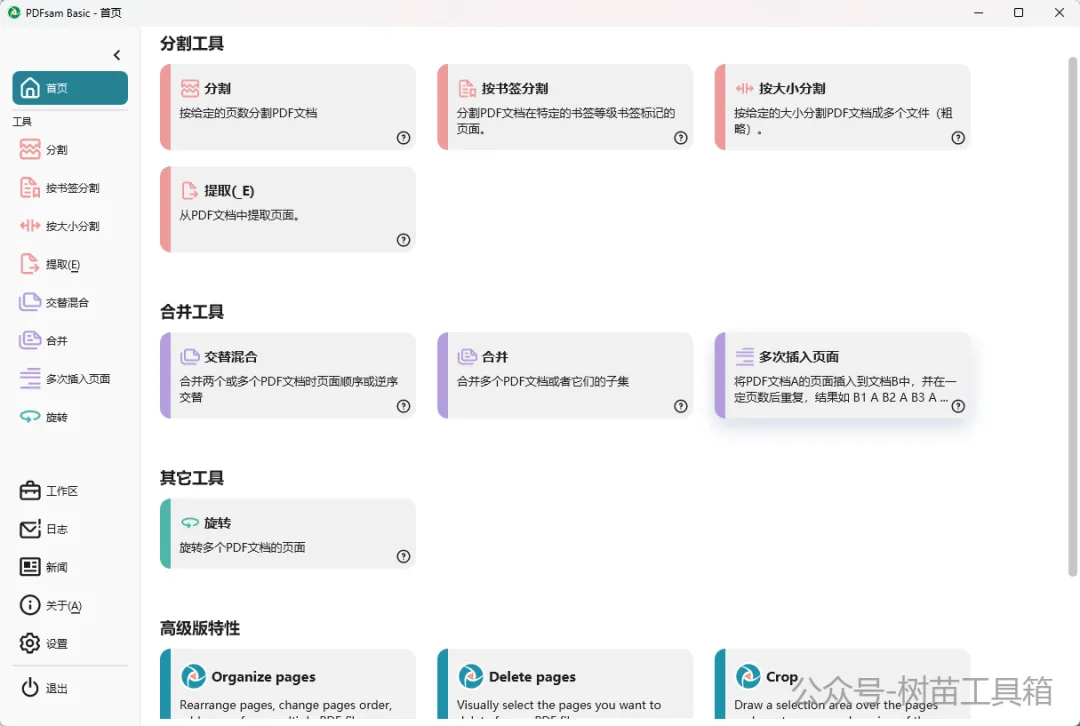This screenshot has width=1080, height=726.
Task: Open the 首页 home sidebar item
Action: point(70,88)
